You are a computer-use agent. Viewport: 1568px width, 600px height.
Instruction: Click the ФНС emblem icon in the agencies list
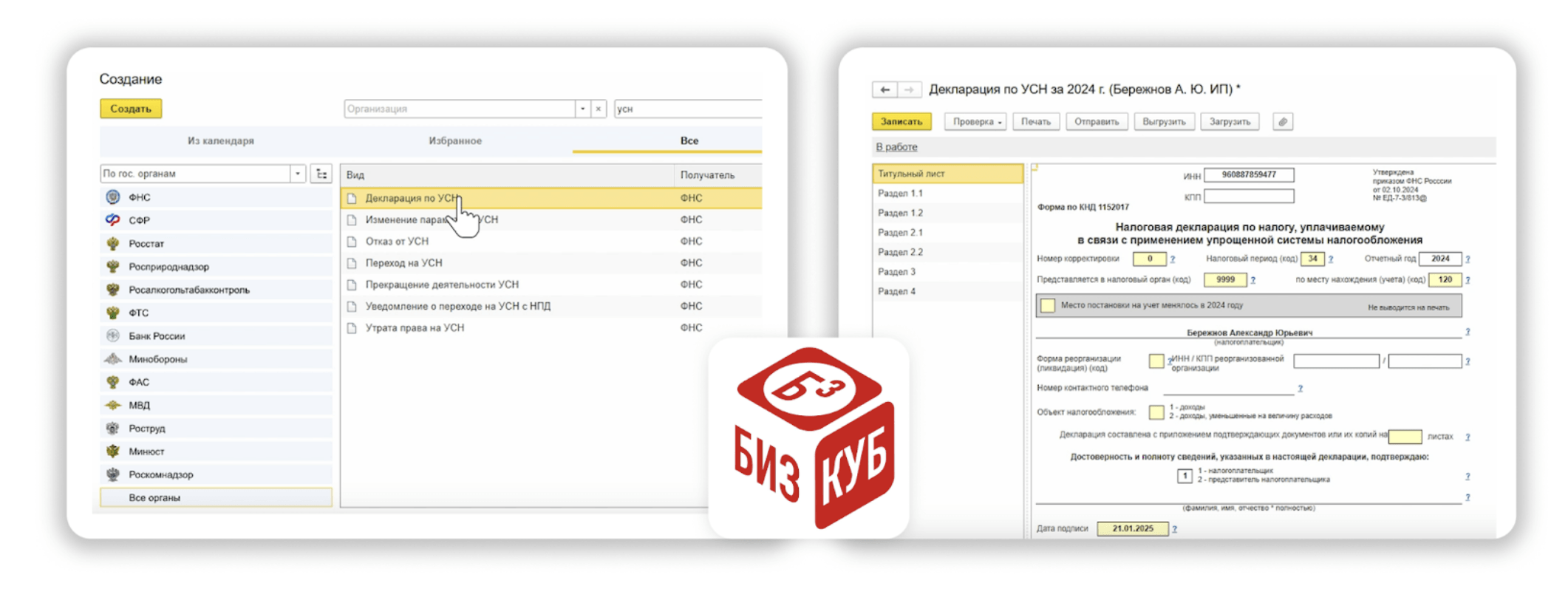click(113, 197)
